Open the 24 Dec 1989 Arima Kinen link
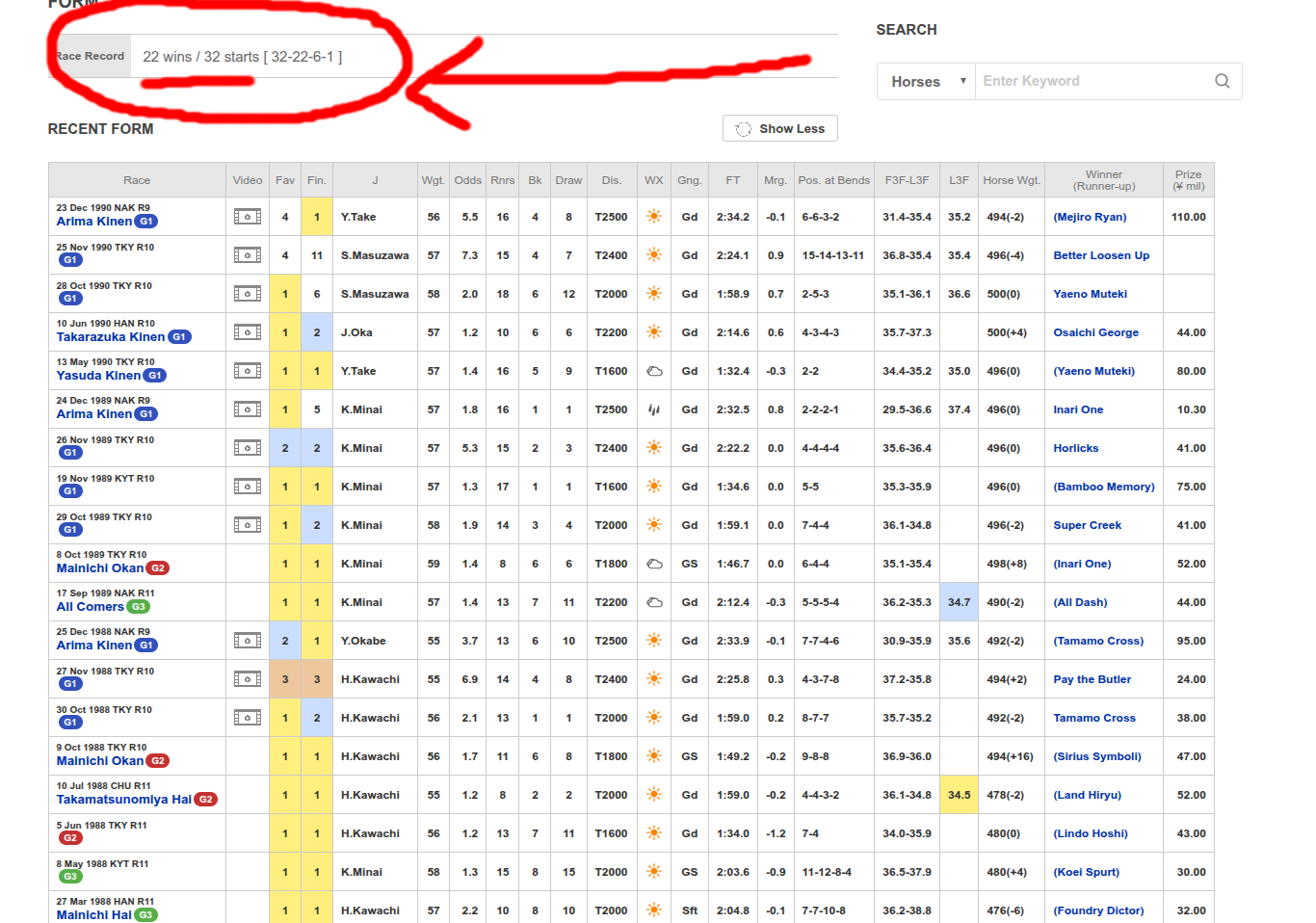The height and width of the screenshot is (923, 1316). [x=94, y=414]
